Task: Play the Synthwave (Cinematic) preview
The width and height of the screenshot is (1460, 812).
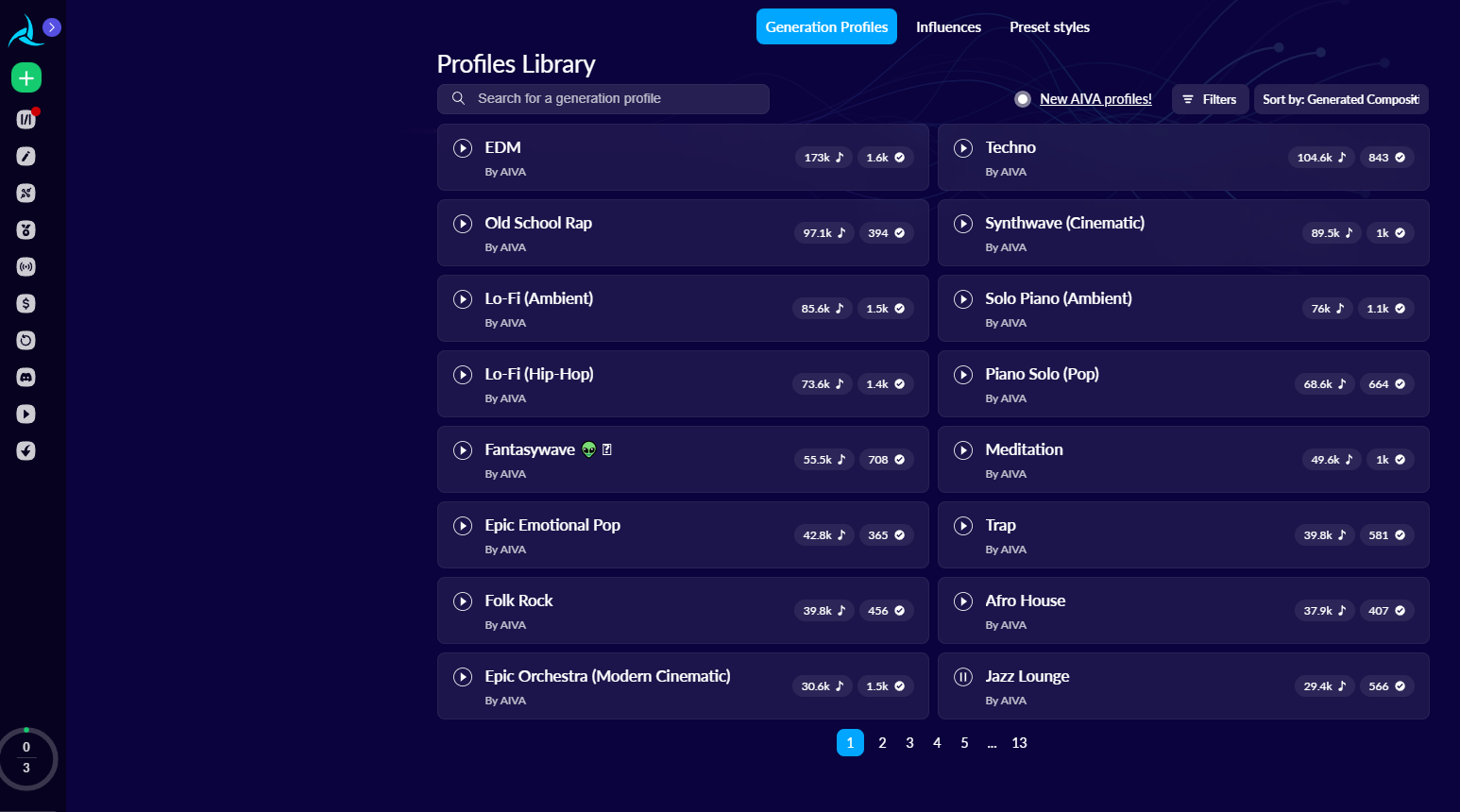Action: (x=963, y=223)
